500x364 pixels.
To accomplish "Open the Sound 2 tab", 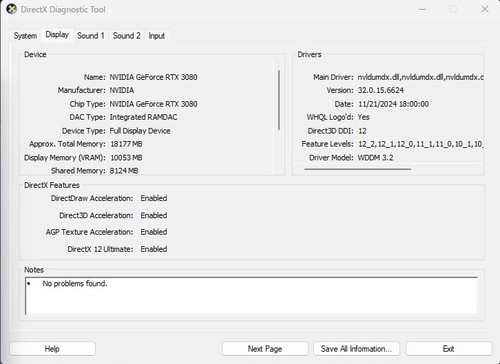I will pyautogui.click(x=127, y=36).
